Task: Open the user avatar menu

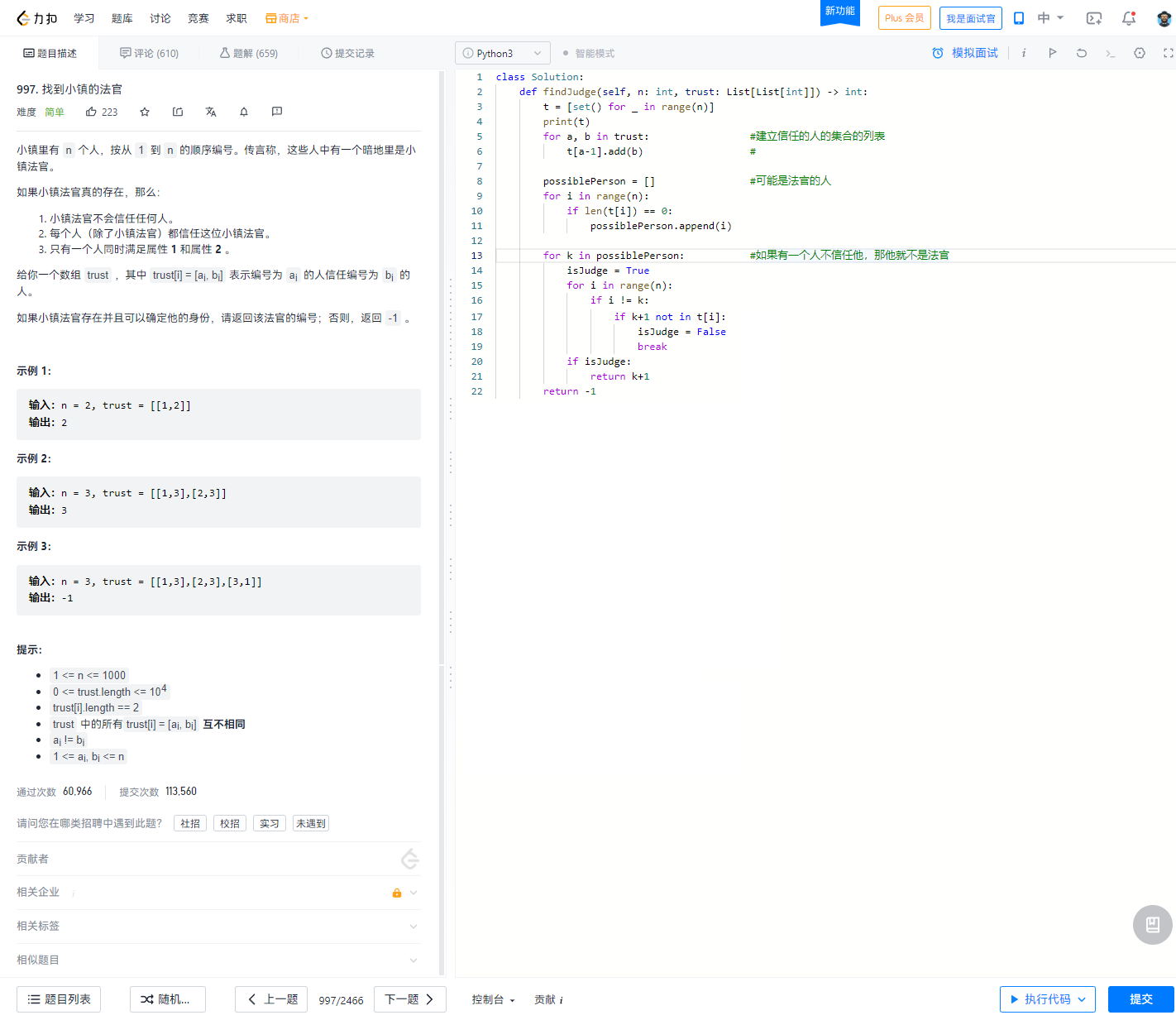Action: coord(1164,18)
